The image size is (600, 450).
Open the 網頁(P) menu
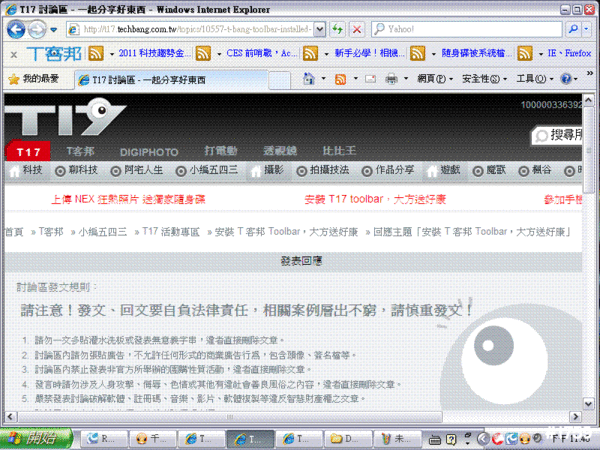[435, 79]
